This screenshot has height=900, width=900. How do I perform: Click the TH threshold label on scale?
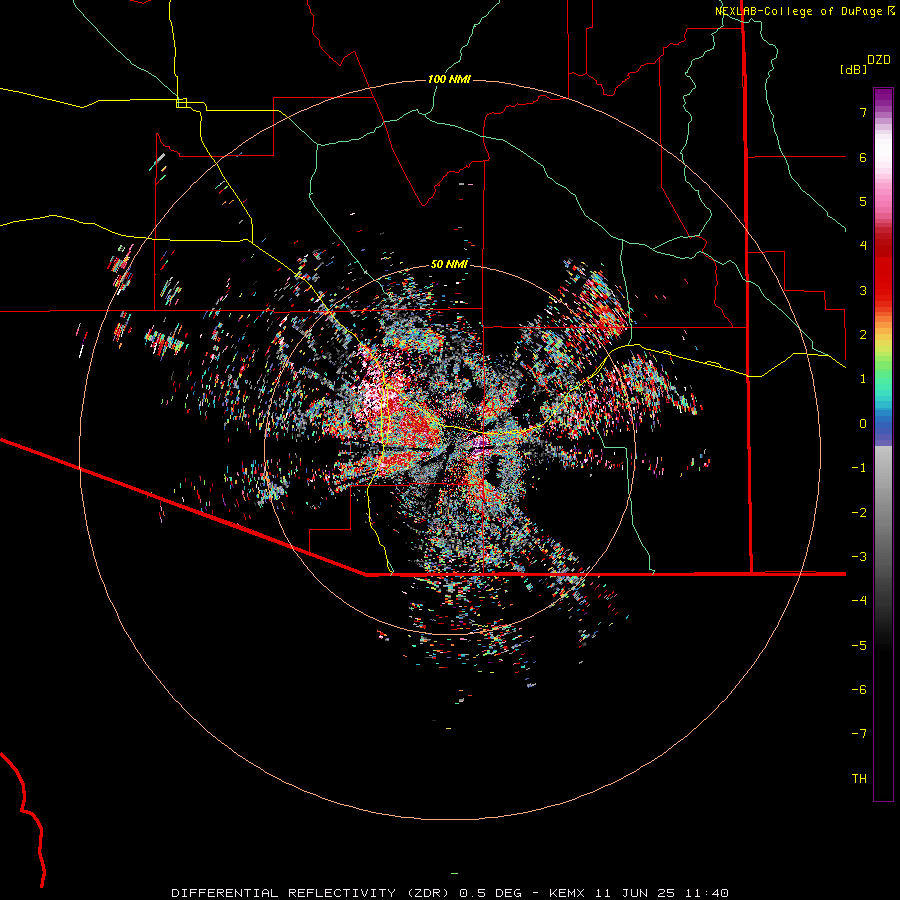[x=859, y=779]
